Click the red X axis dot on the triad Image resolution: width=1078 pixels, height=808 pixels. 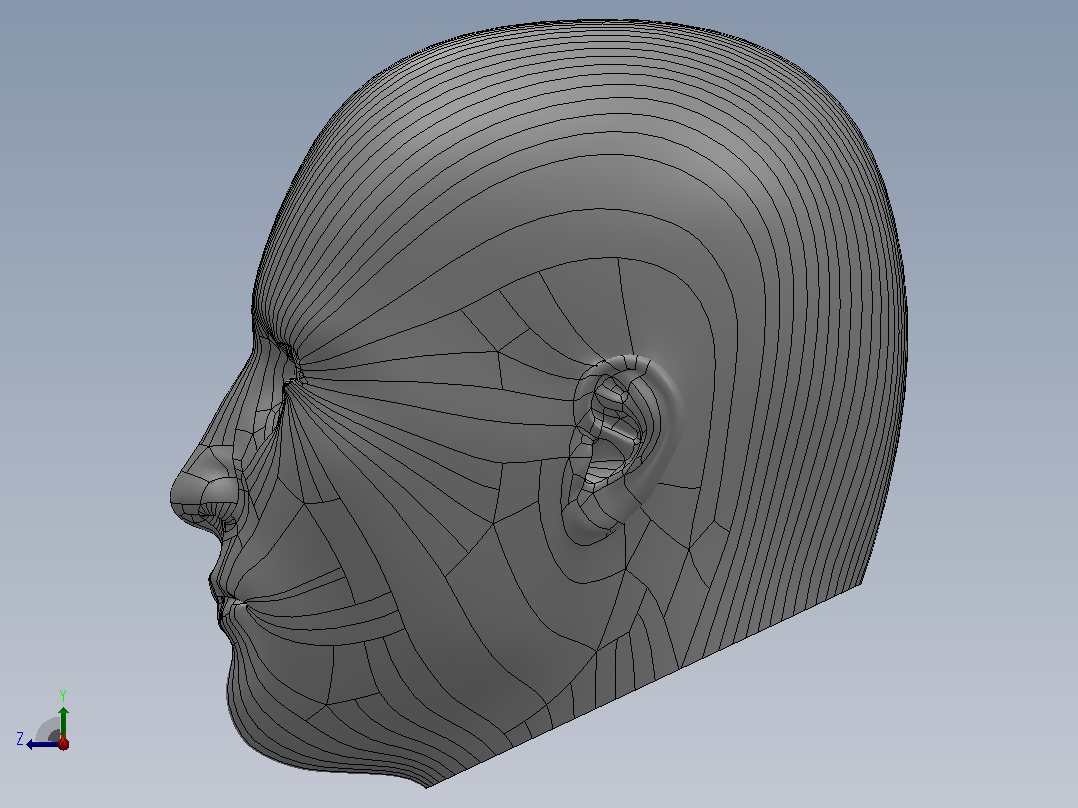(64, 743)
